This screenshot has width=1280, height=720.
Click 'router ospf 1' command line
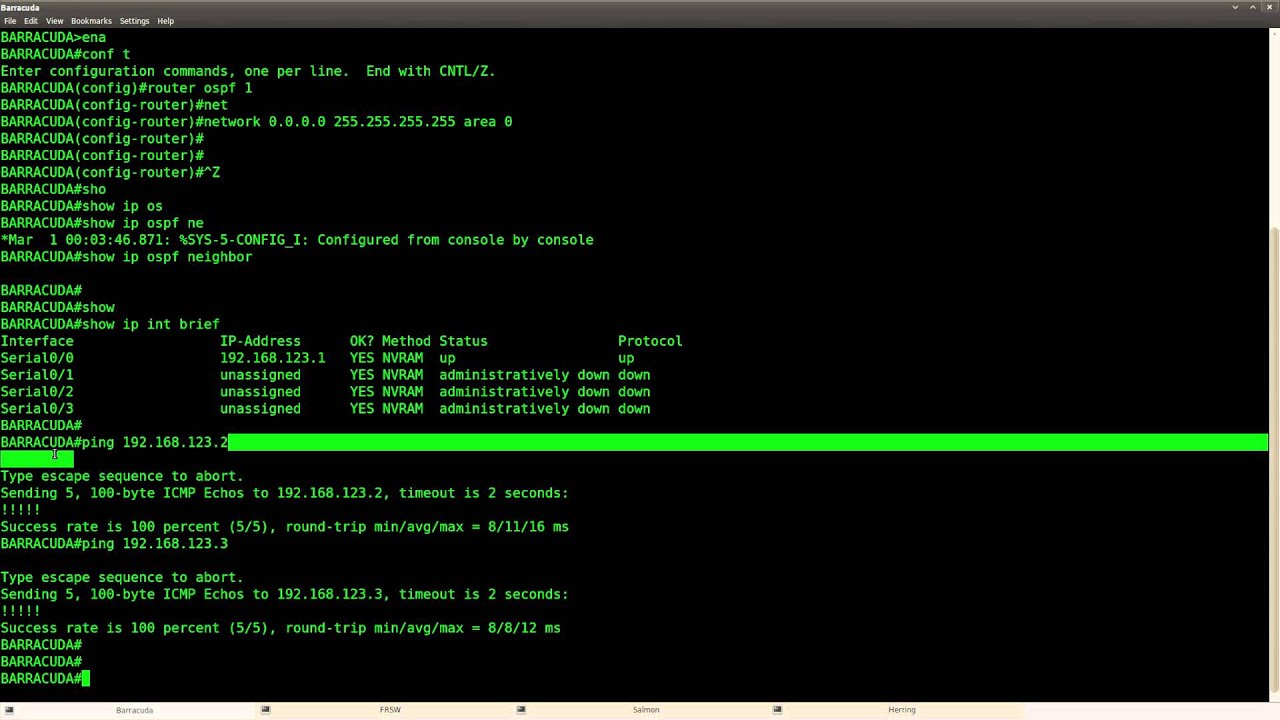click(x=126, y=88)
